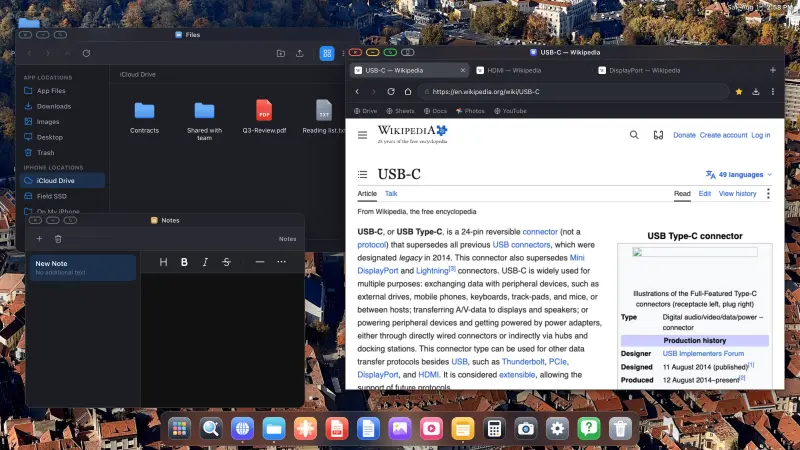Screen dimensions: 800x450
Task: Expand the 49 languages dropdown
Action: (738, 174)
